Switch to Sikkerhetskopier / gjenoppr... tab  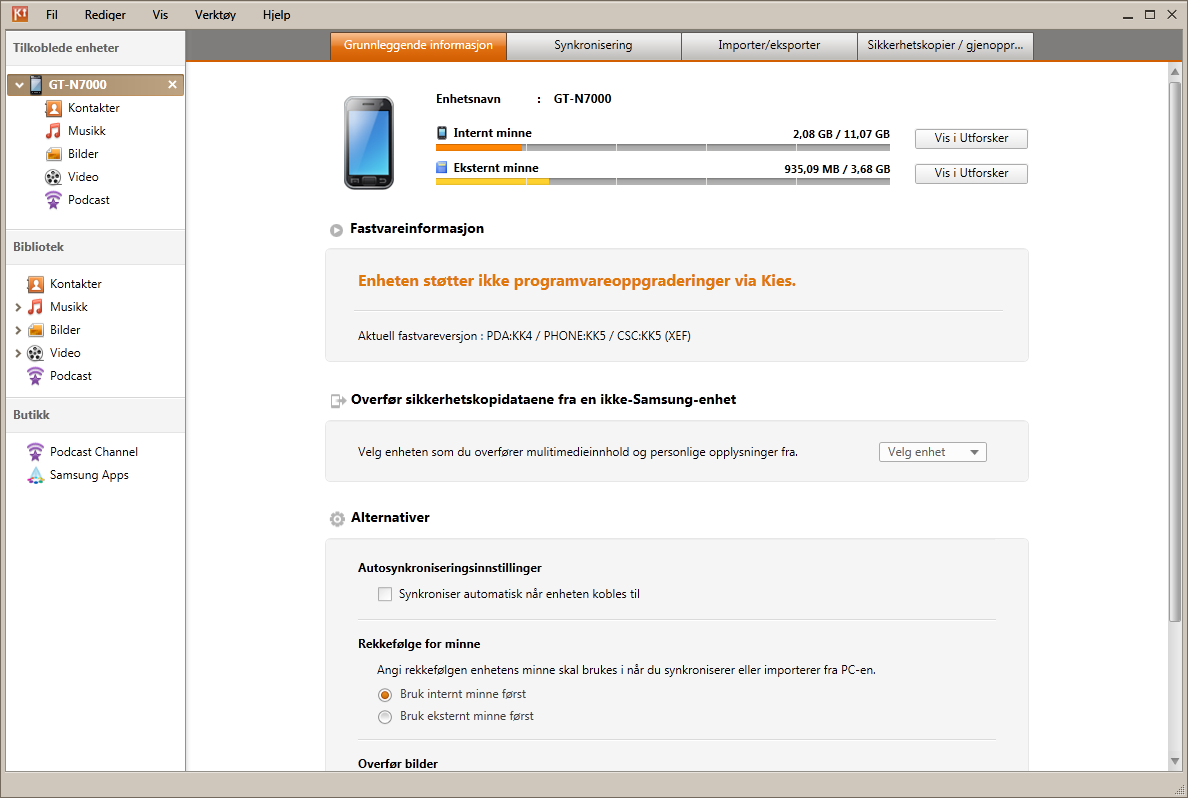point(945,45)
